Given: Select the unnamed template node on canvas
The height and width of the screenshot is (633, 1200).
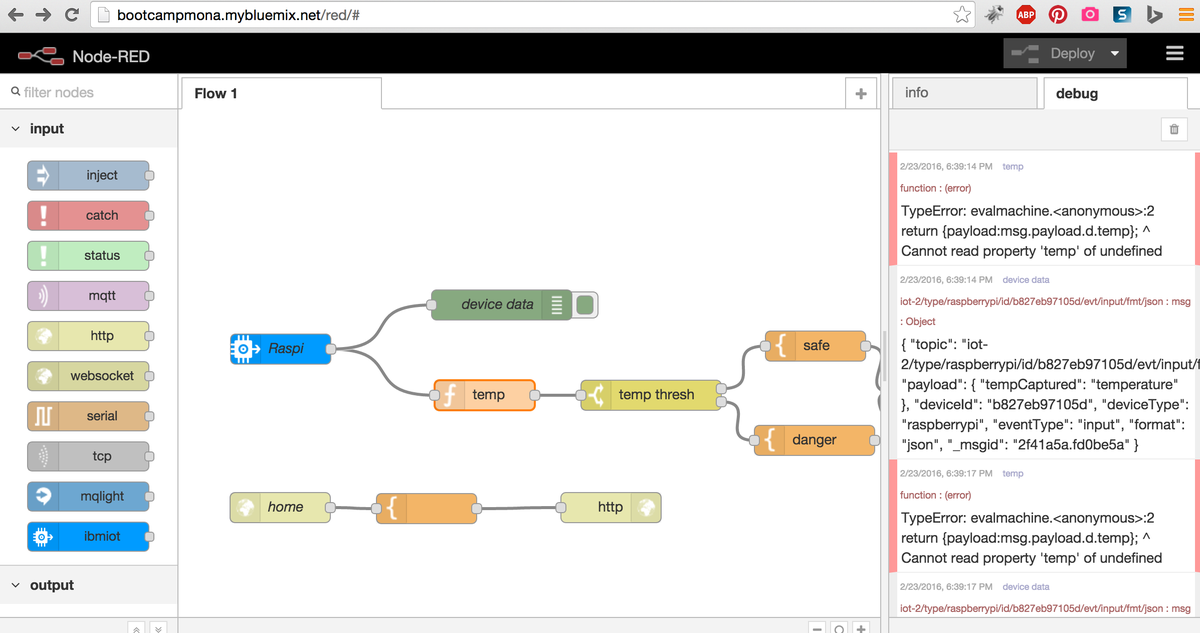Looking at the screenshot, I should point(427,507).
